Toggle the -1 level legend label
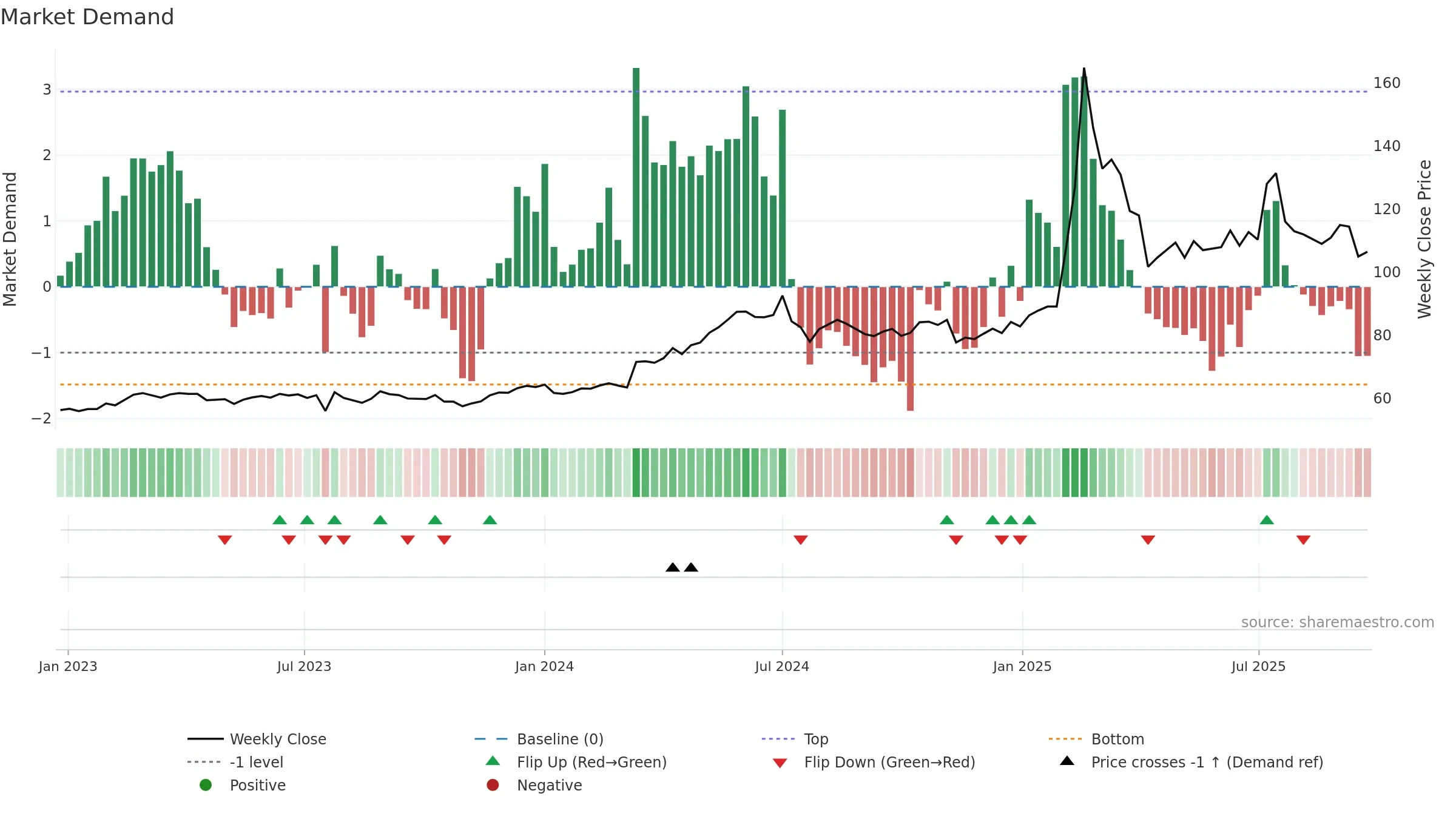This screenshot has width=1456, height=819. [257, 762]
